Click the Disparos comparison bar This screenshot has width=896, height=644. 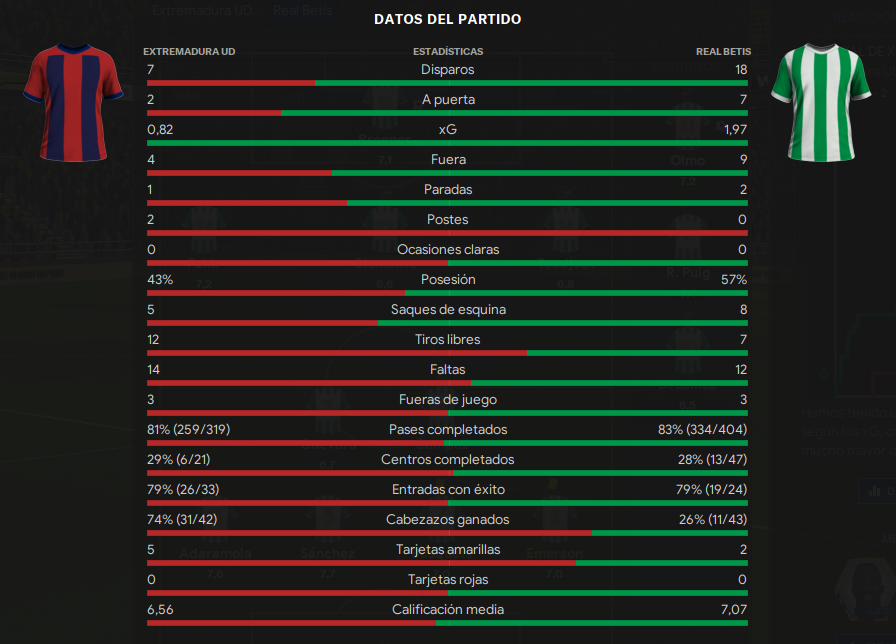click(447, 83)
